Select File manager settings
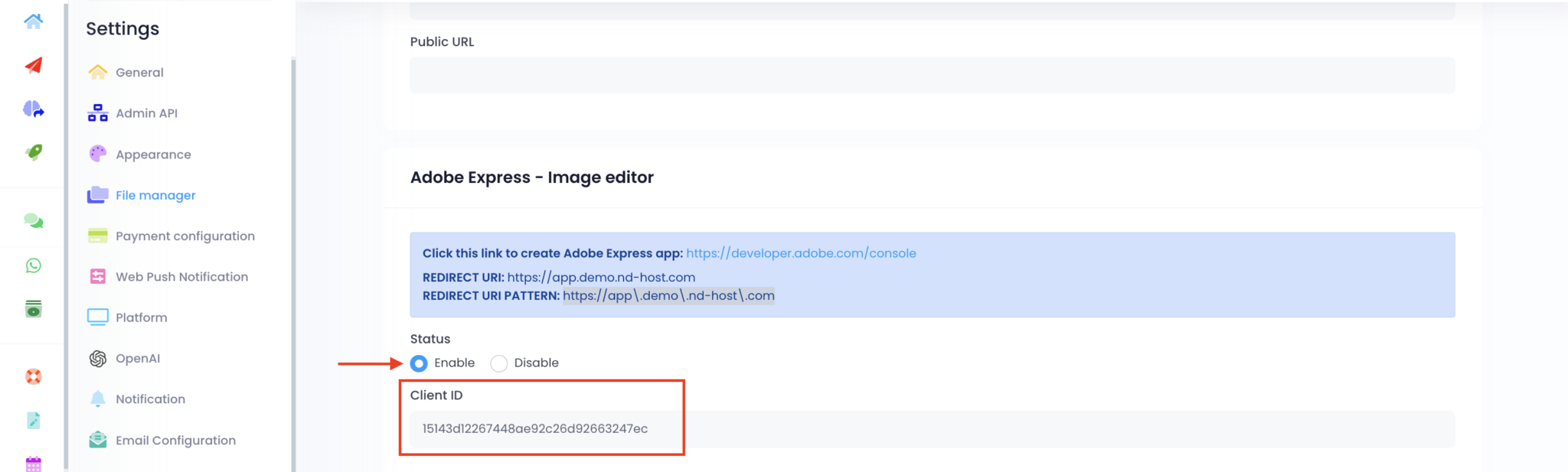The height and width of the screenshot is (472, 1568). 155,195
